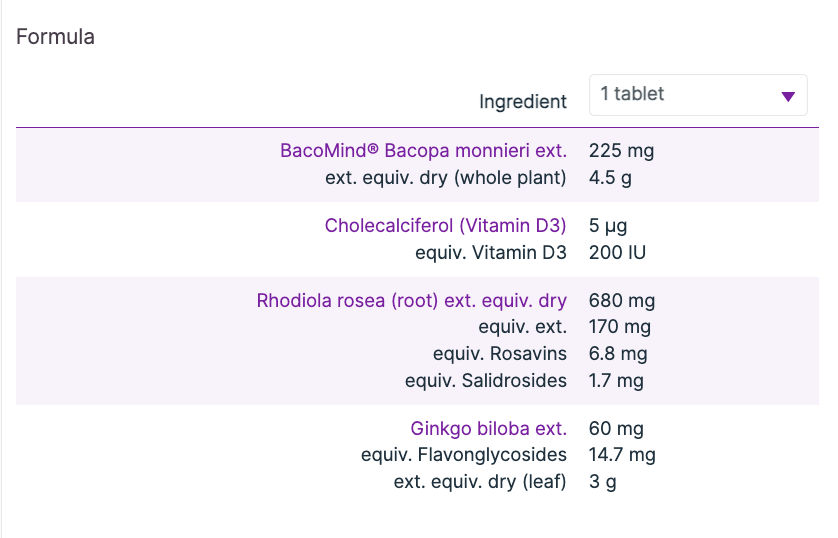Click the equiv. Salidrosides row label
838x538 pixels.
pos(485,381)
